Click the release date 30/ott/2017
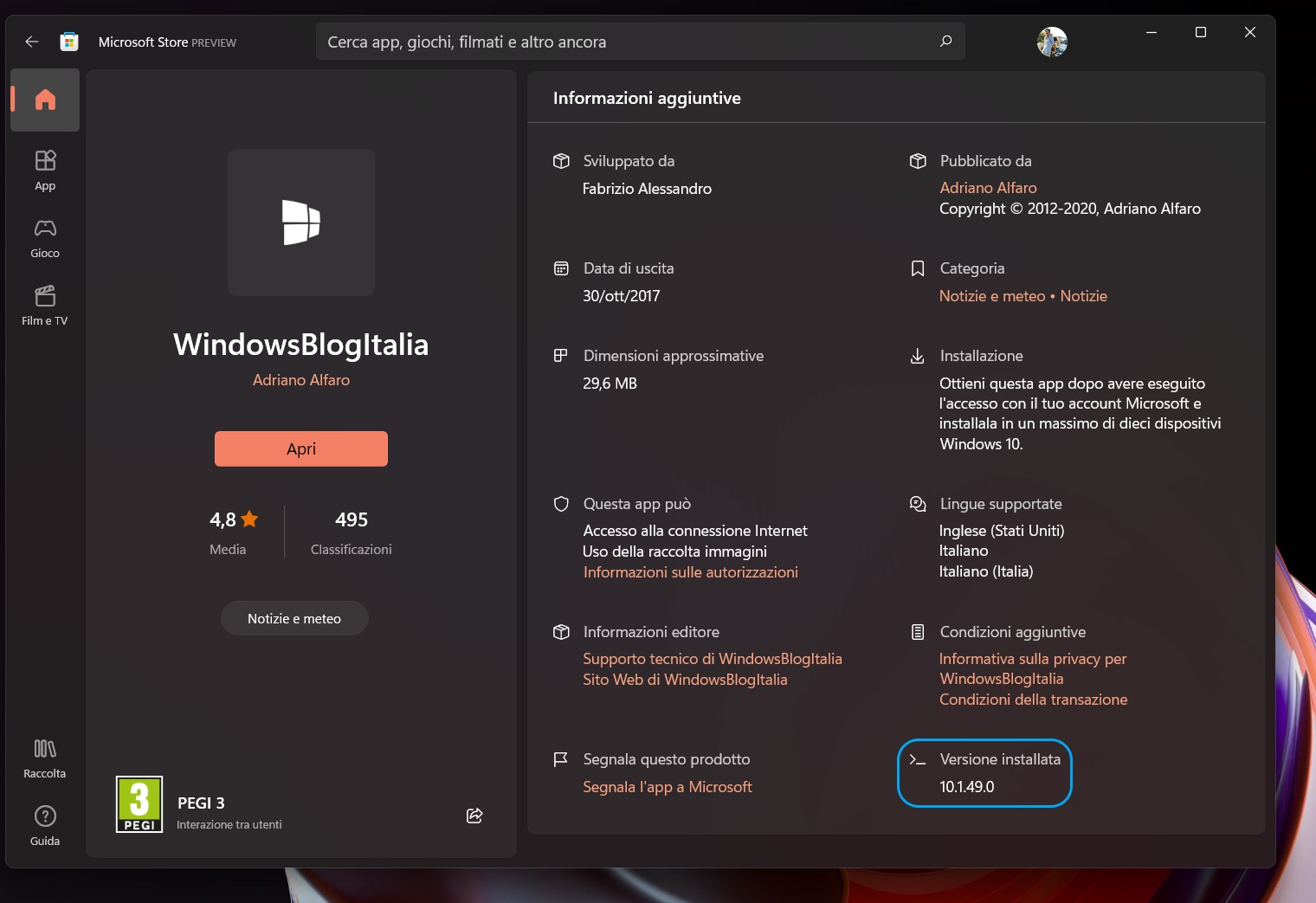Image resolution: width=1316 pixels, height=903 pixels. pos(622,296)
